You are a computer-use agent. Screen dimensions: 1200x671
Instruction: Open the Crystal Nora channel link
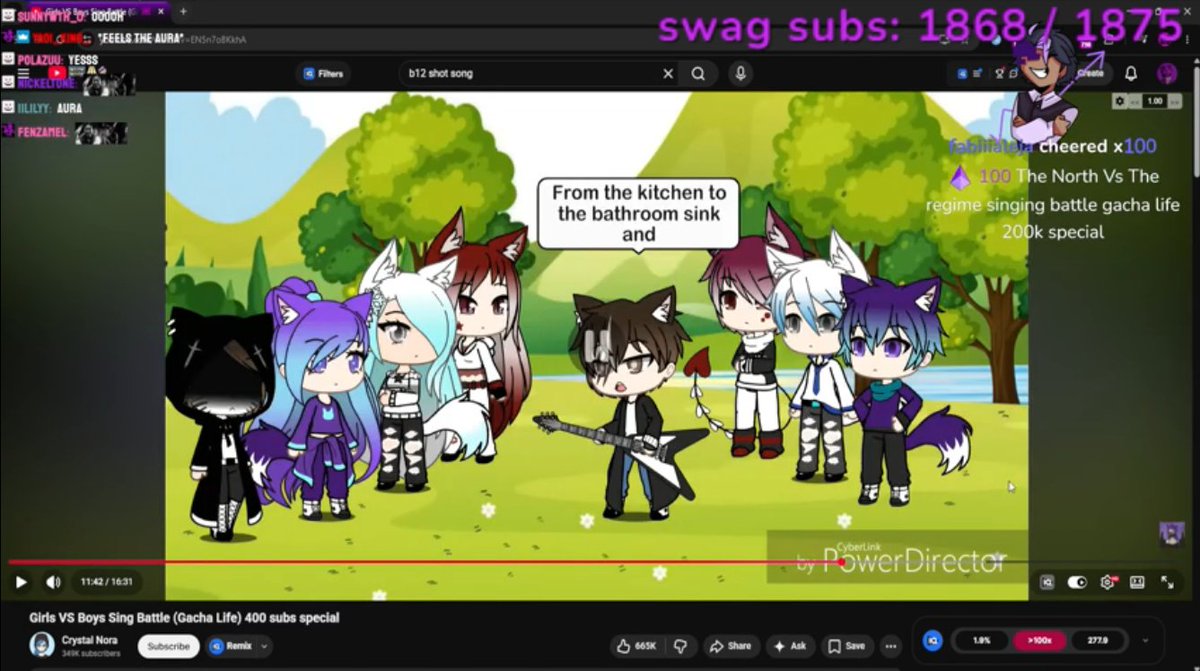pos(89,640)
